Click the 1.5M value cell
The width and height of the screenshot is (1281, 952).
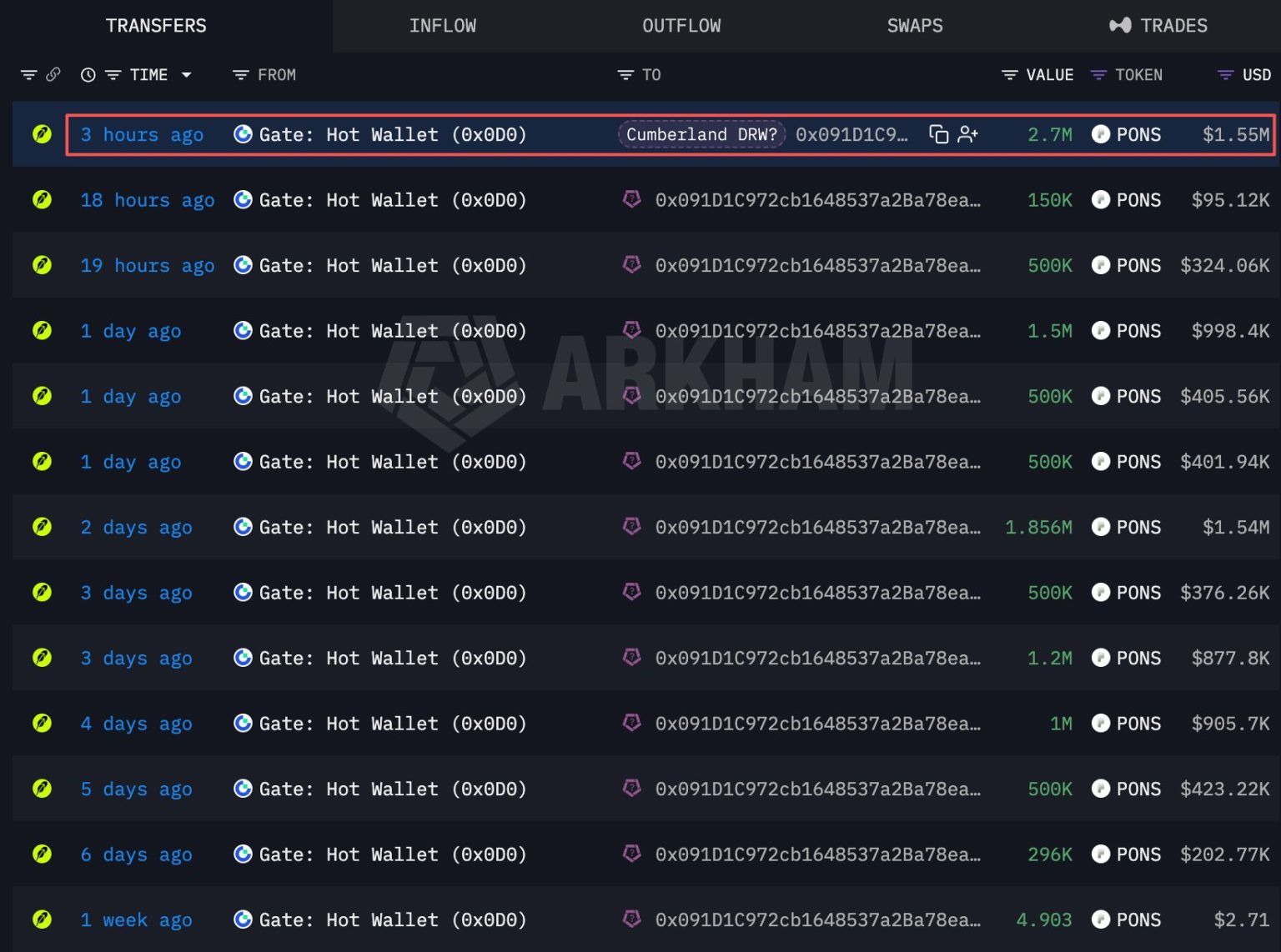pos(1050,331)
